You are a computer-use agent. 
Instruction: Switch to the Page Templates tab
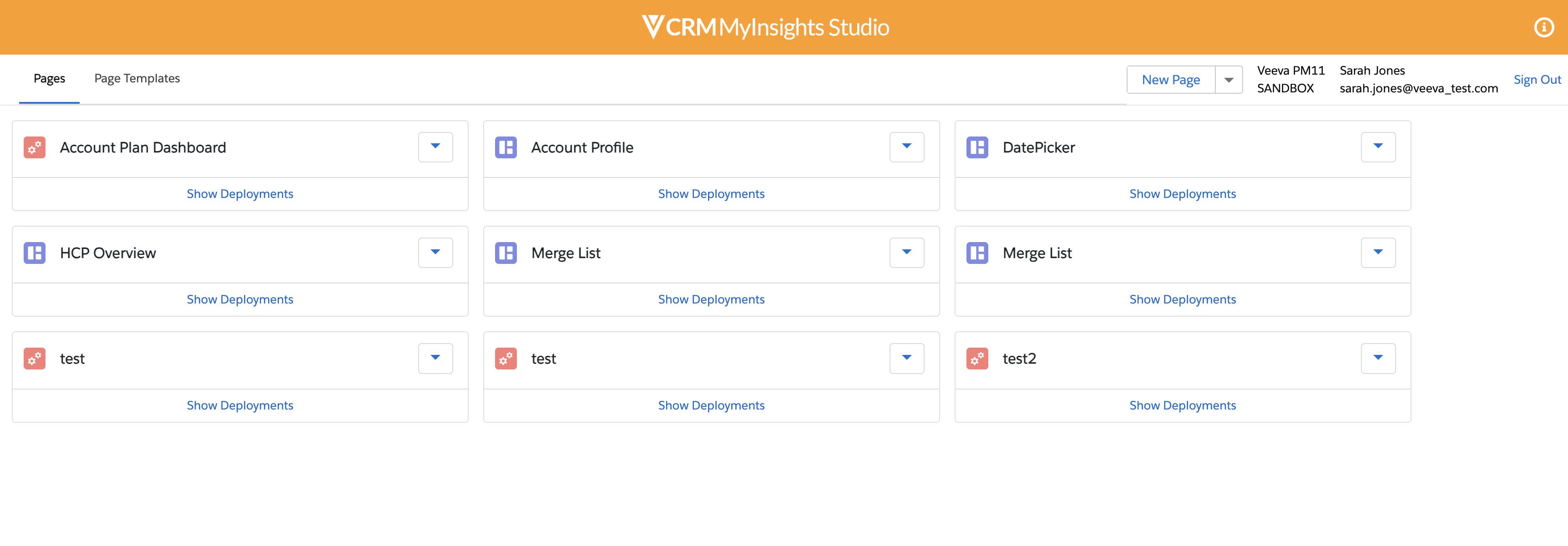(137, 79)
